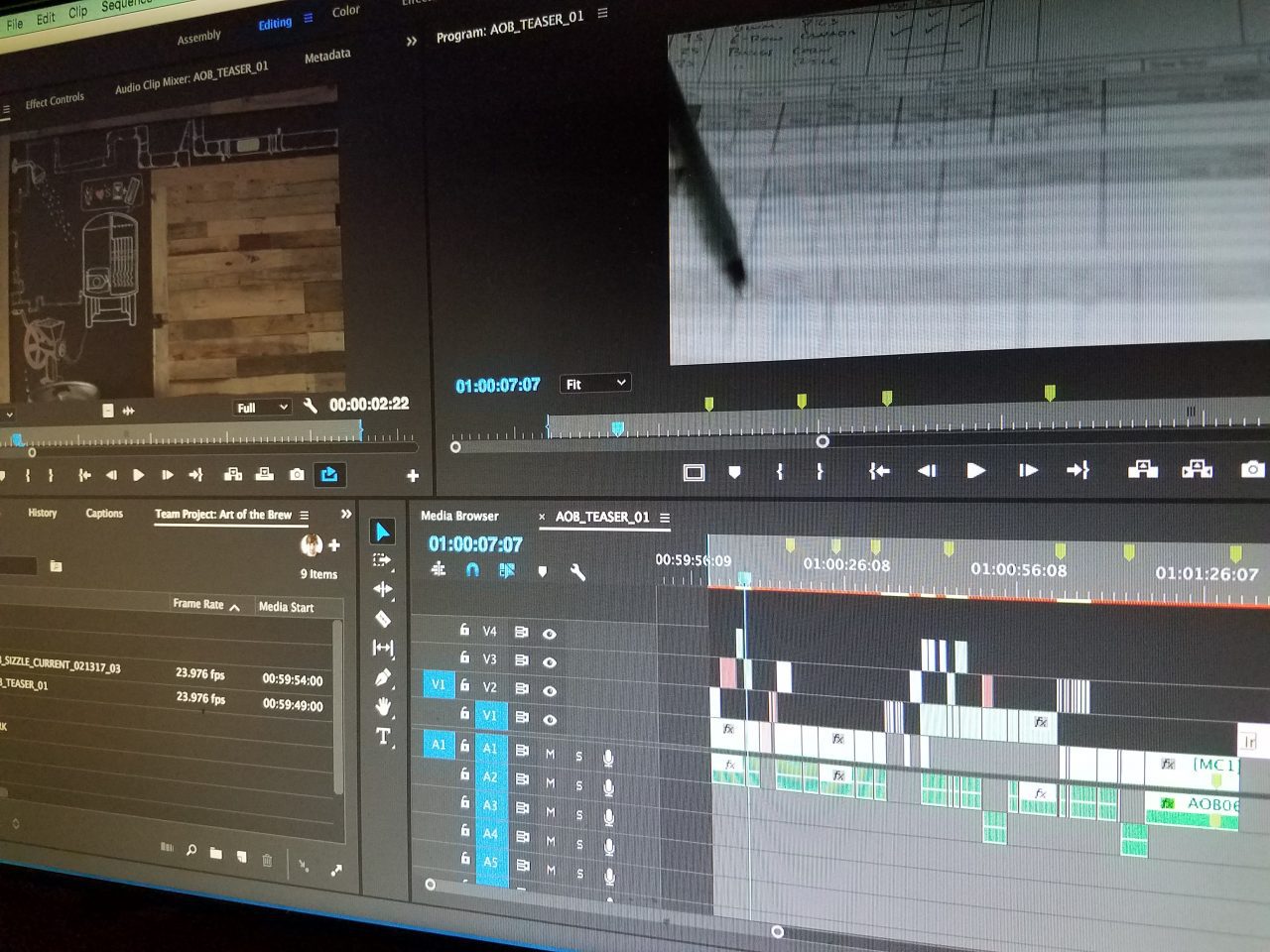Open the Editing workspace menu

tap(309, 18)
